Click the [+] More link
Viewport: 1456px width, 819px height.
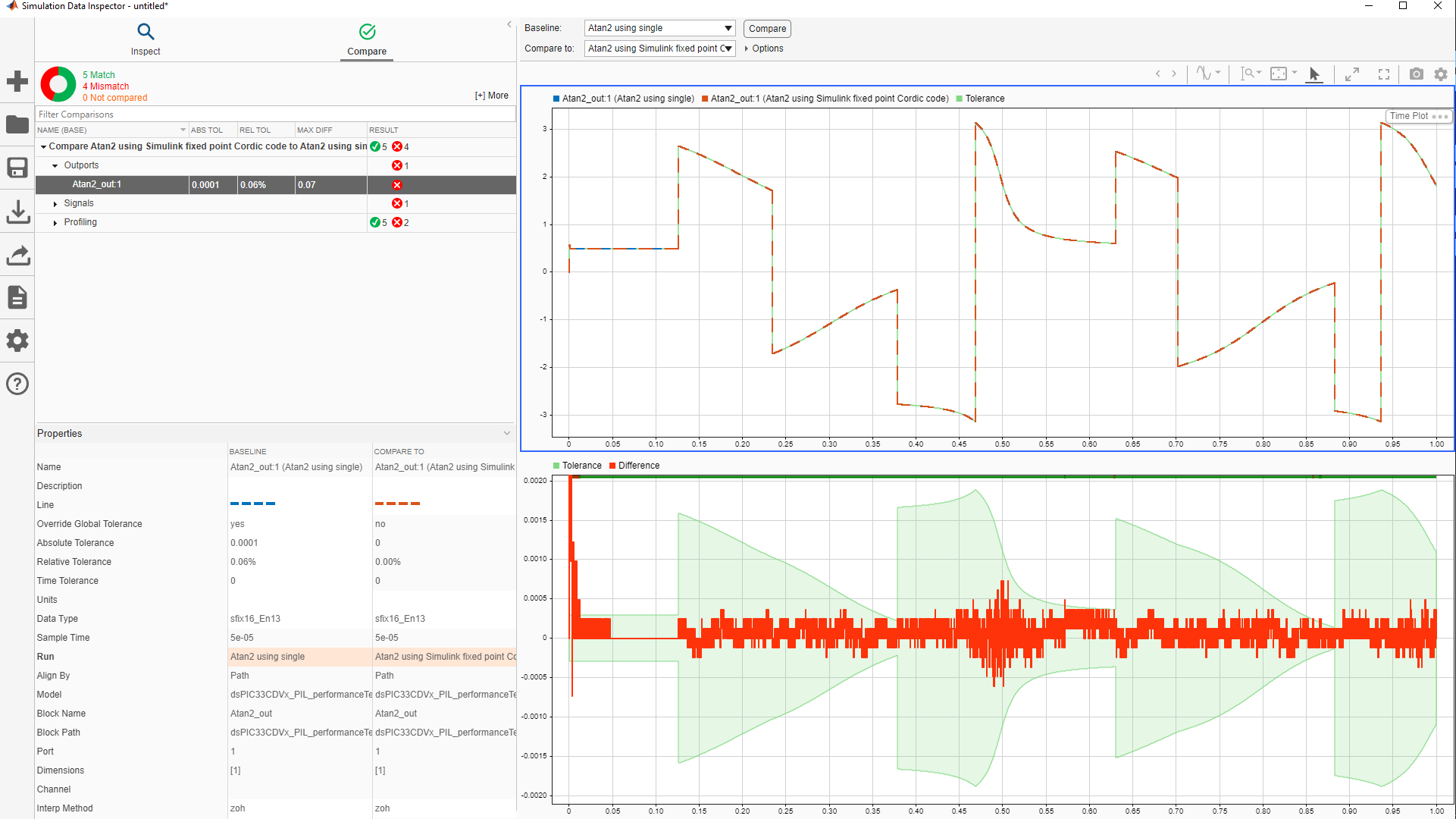[492, 96]
